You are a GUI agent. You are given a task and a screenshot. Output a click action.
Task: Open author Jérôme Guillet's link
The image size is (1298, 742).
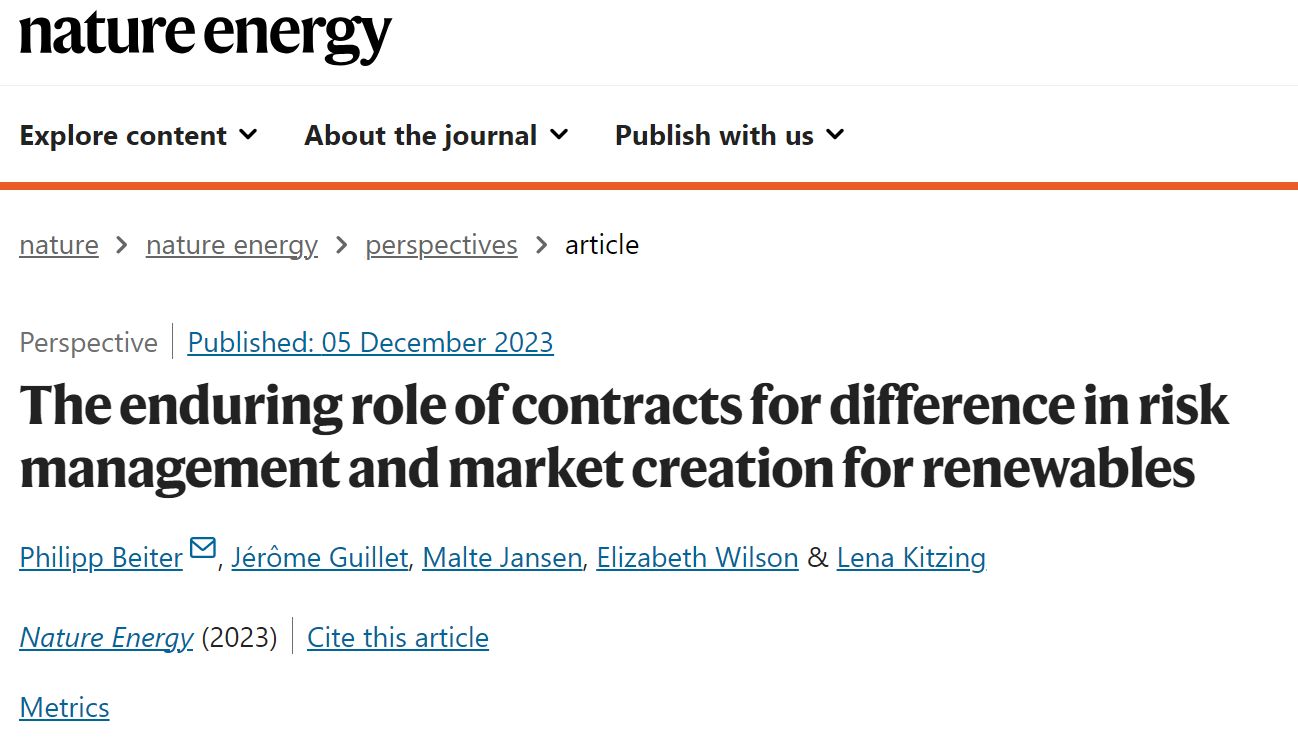click(319, 558)
